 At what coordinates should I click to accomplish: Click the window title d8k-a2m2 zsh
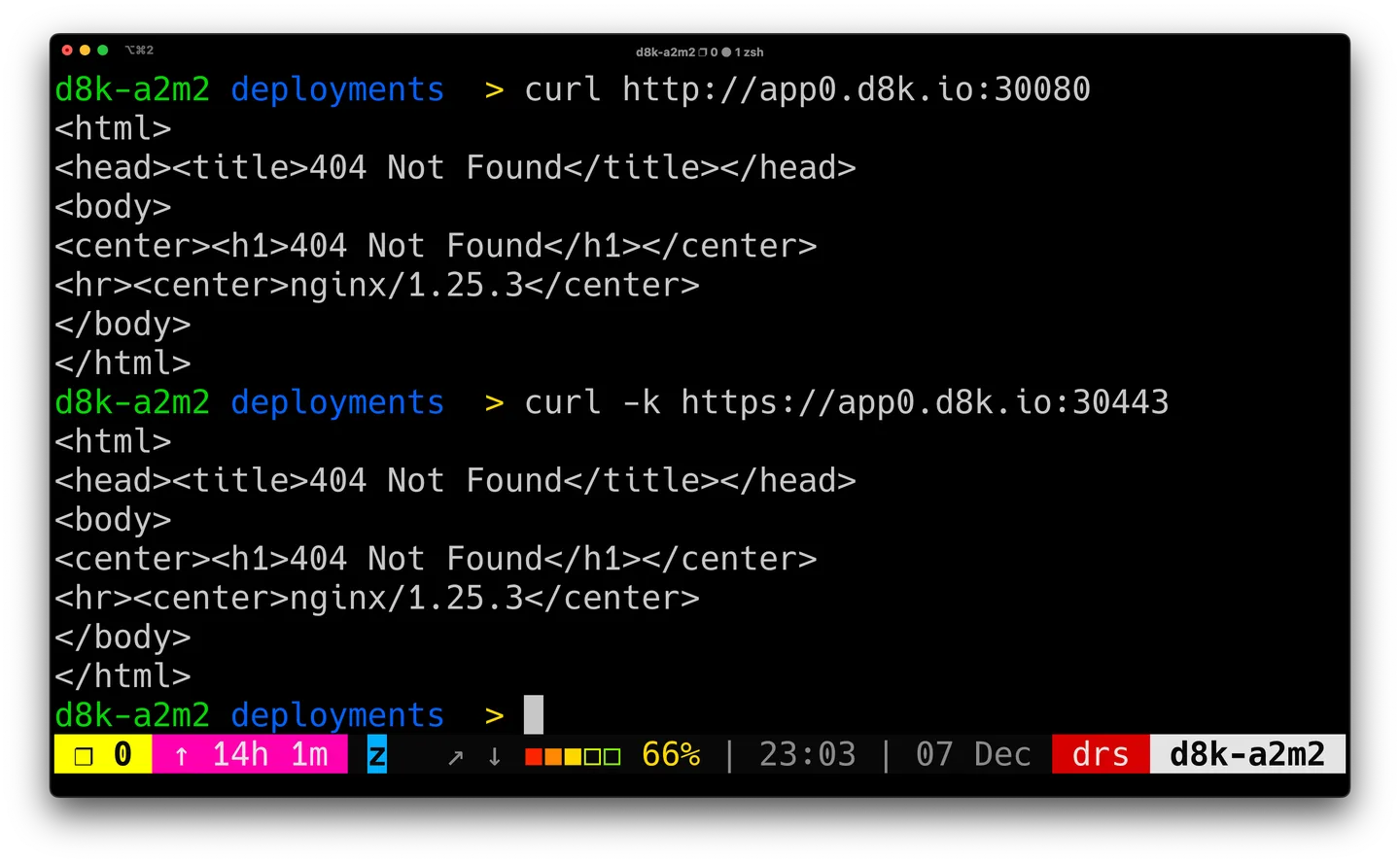(x=699, y=52)
